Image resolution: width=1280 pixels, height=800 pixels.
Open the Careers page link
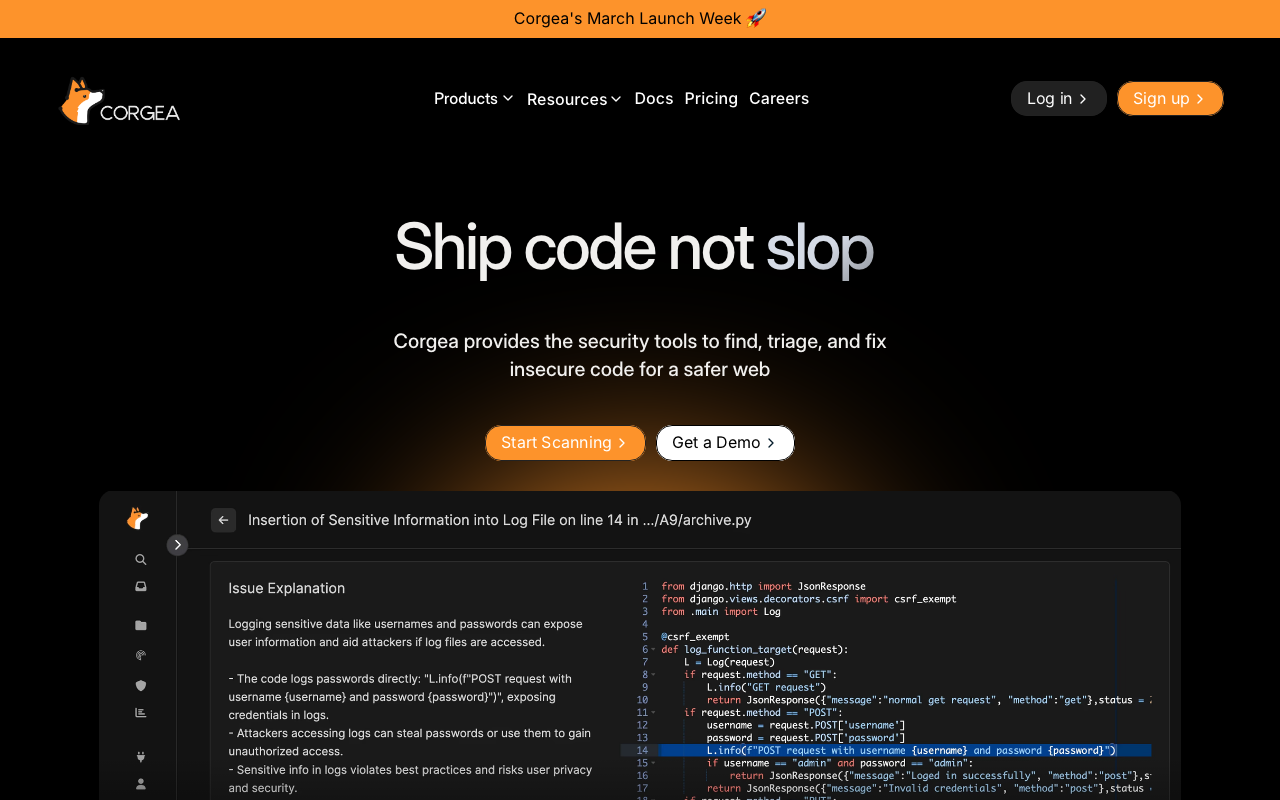coord(779,98)
